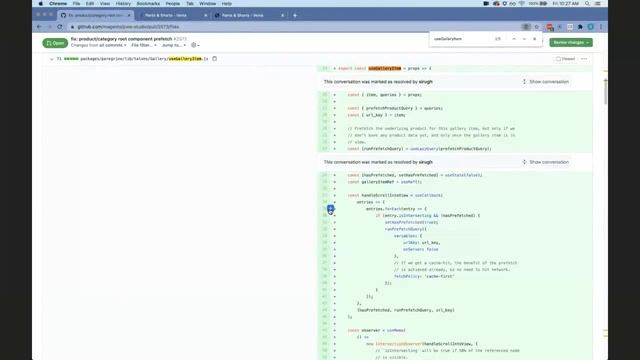Open 'Changes from all commits' dropdown
The height and width of the screenshot is (360, 640).
coord(99,45)
